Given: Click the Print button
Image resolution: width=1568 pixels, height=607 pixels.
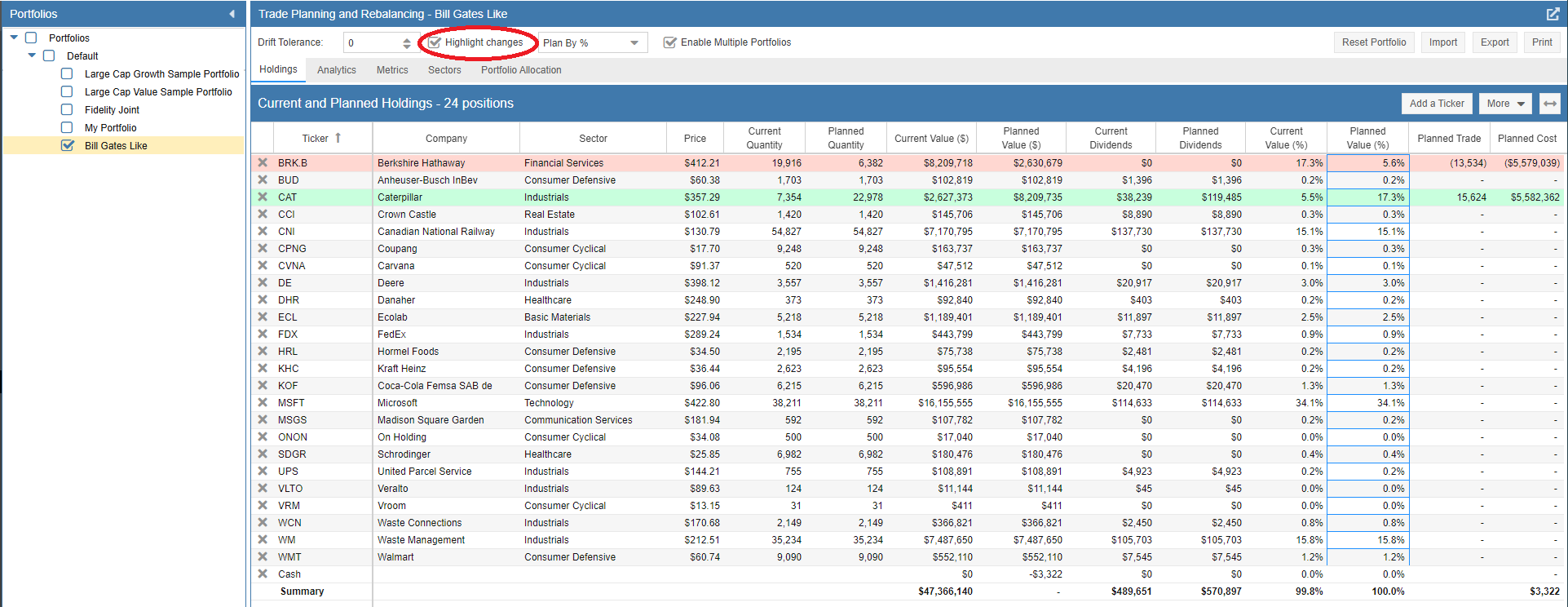Looking at the screenshot, I should coord(1542,42).
